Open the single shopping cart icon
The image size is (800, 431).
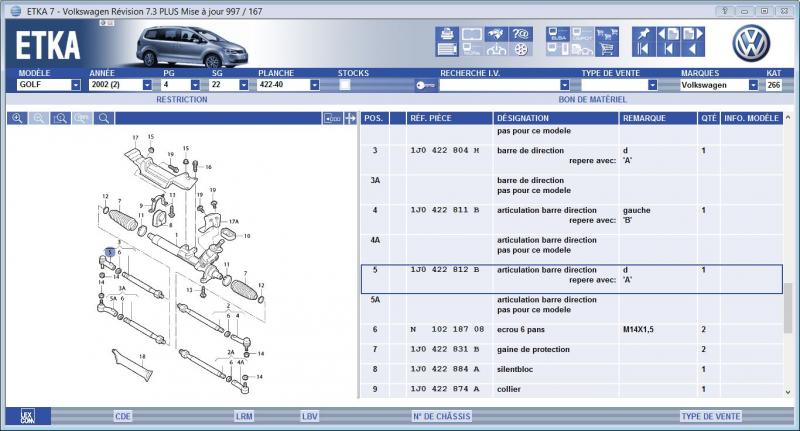[x=607, y=49]
